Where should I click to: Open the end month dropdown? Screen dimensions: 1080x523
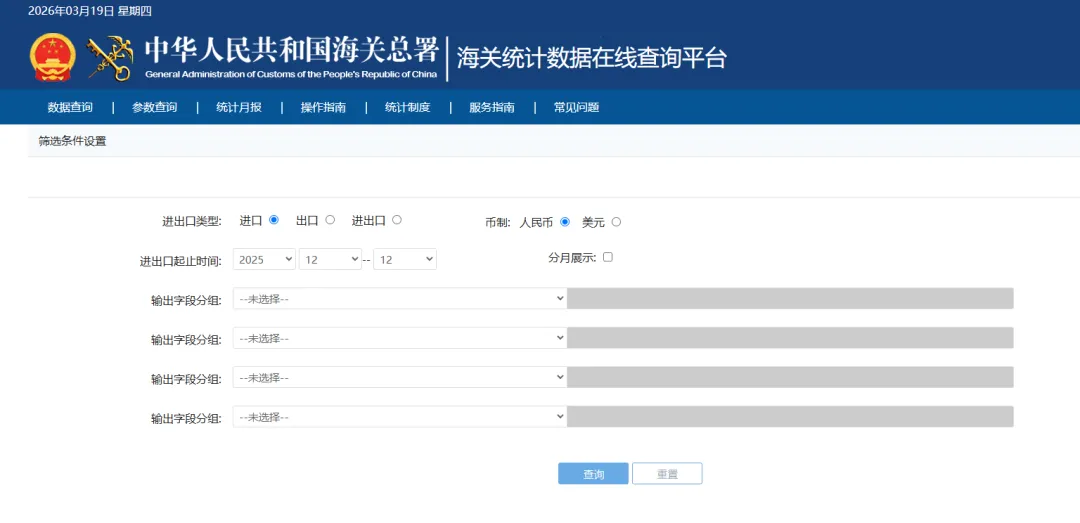(405, 259)
